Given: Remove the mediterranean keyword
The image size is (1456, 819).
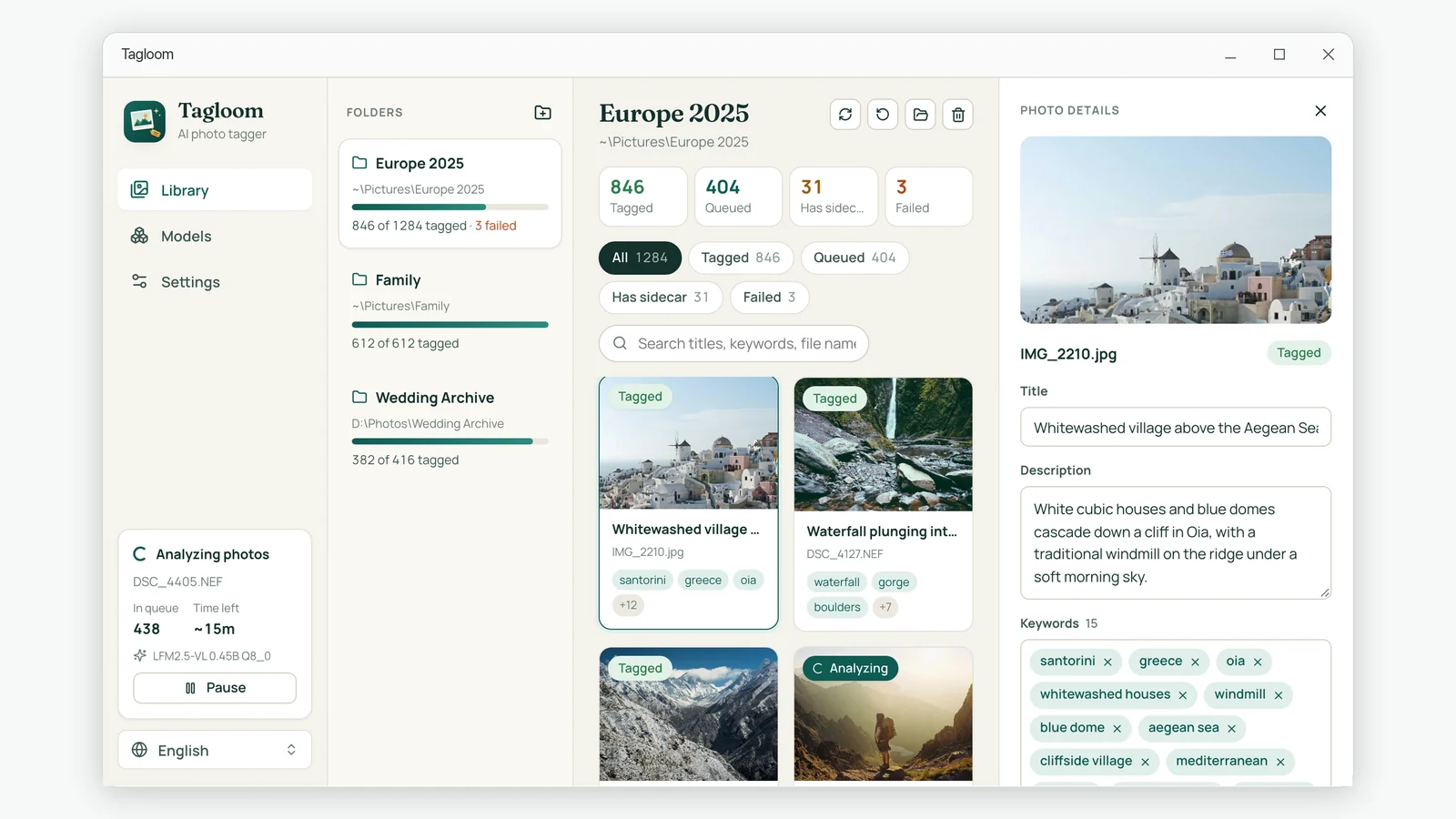Looking at the screenshot, I should point(1280,762).
